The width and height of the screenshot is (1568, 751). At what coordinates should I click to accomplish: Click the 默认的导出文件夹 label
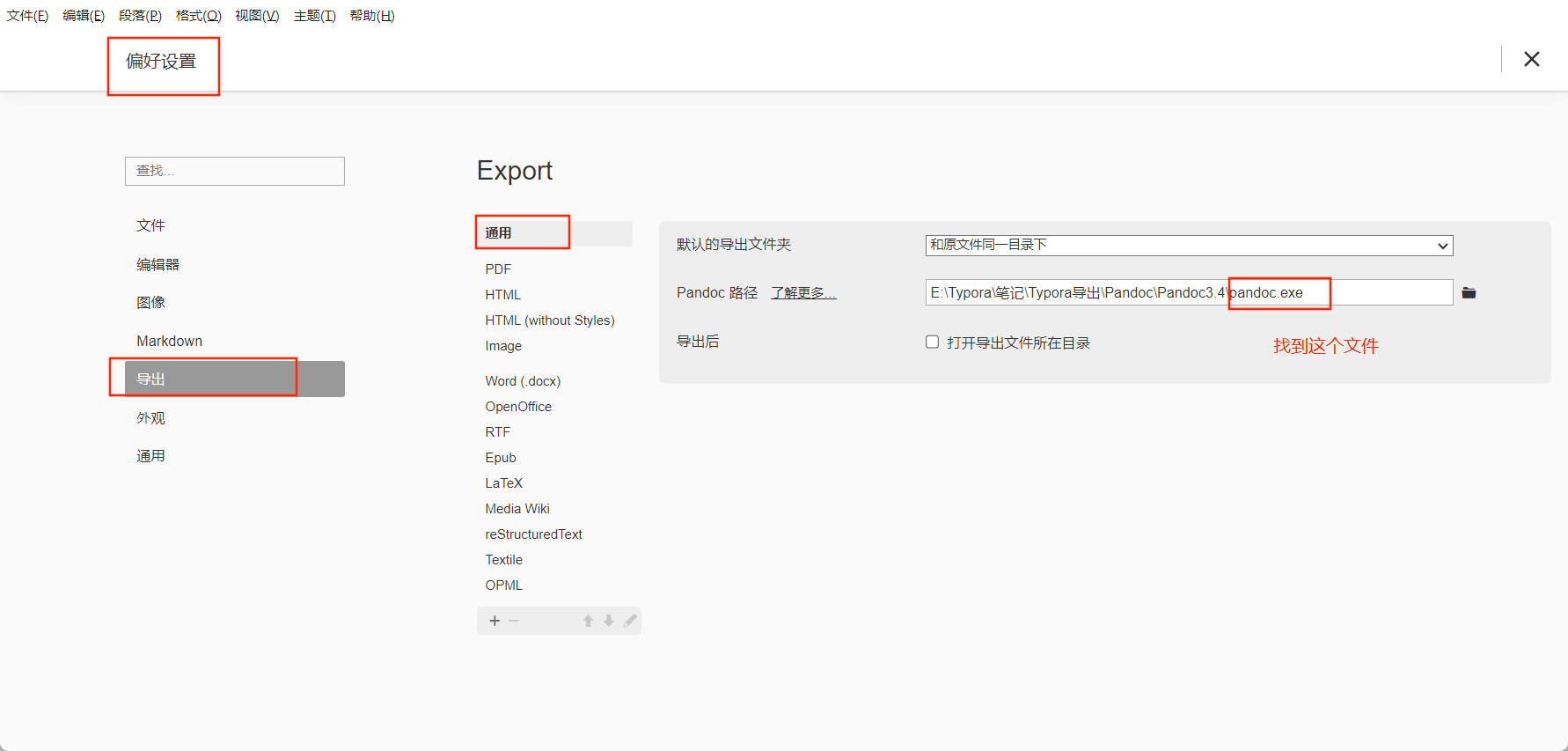tap(734, 244)
